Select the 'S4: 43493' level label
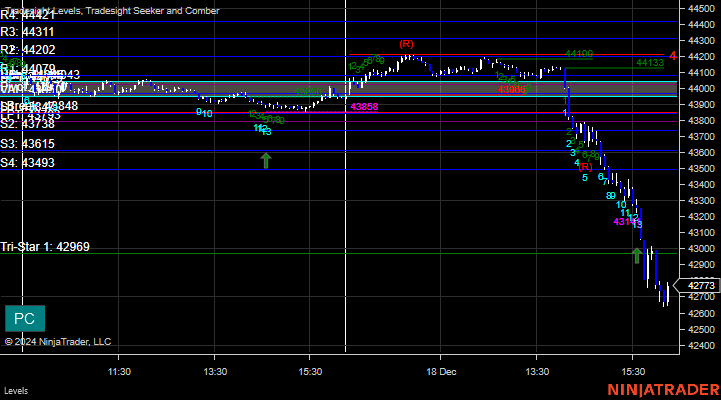This screenshot has height=400, width=721. (x=27, y=163)
